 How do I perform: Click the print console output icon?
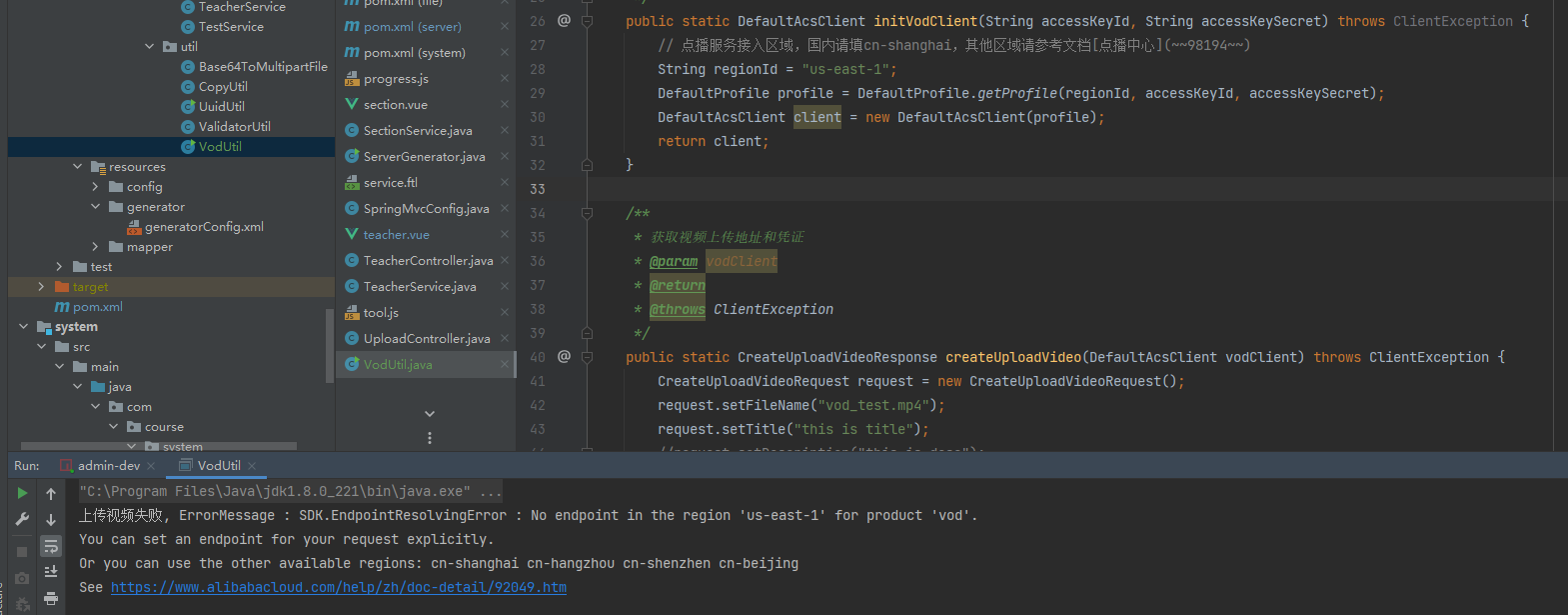(51, 598)
